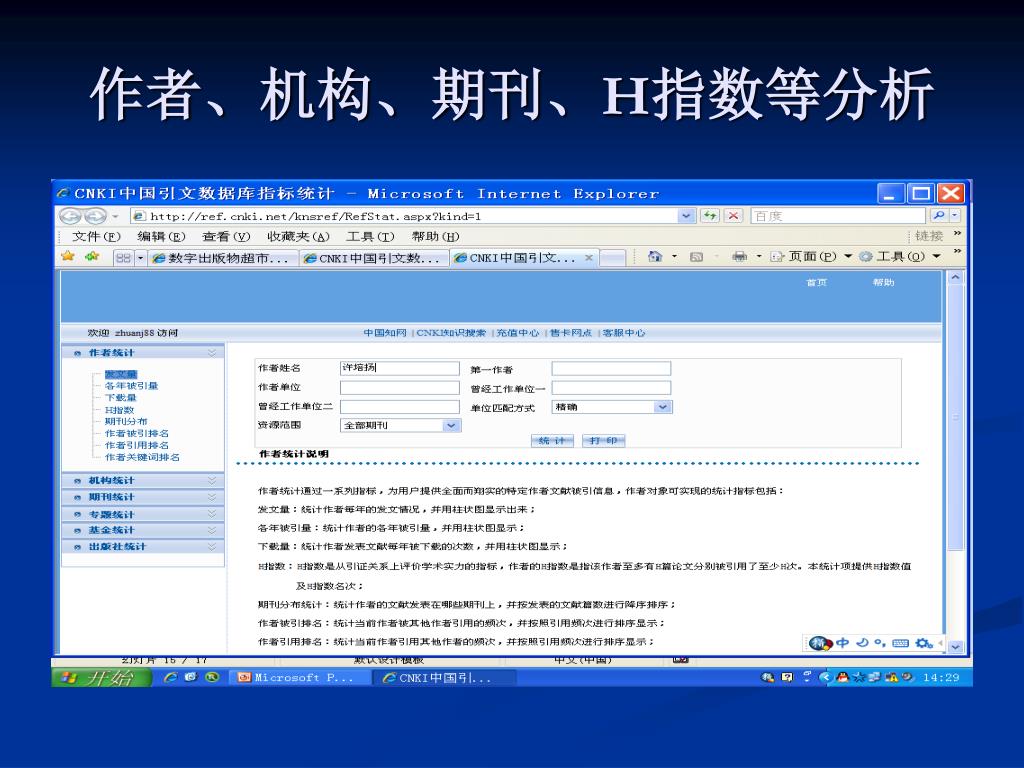Switch to the second CNKI中国引文数 tab
The image size is (1024, 768).
374,258
